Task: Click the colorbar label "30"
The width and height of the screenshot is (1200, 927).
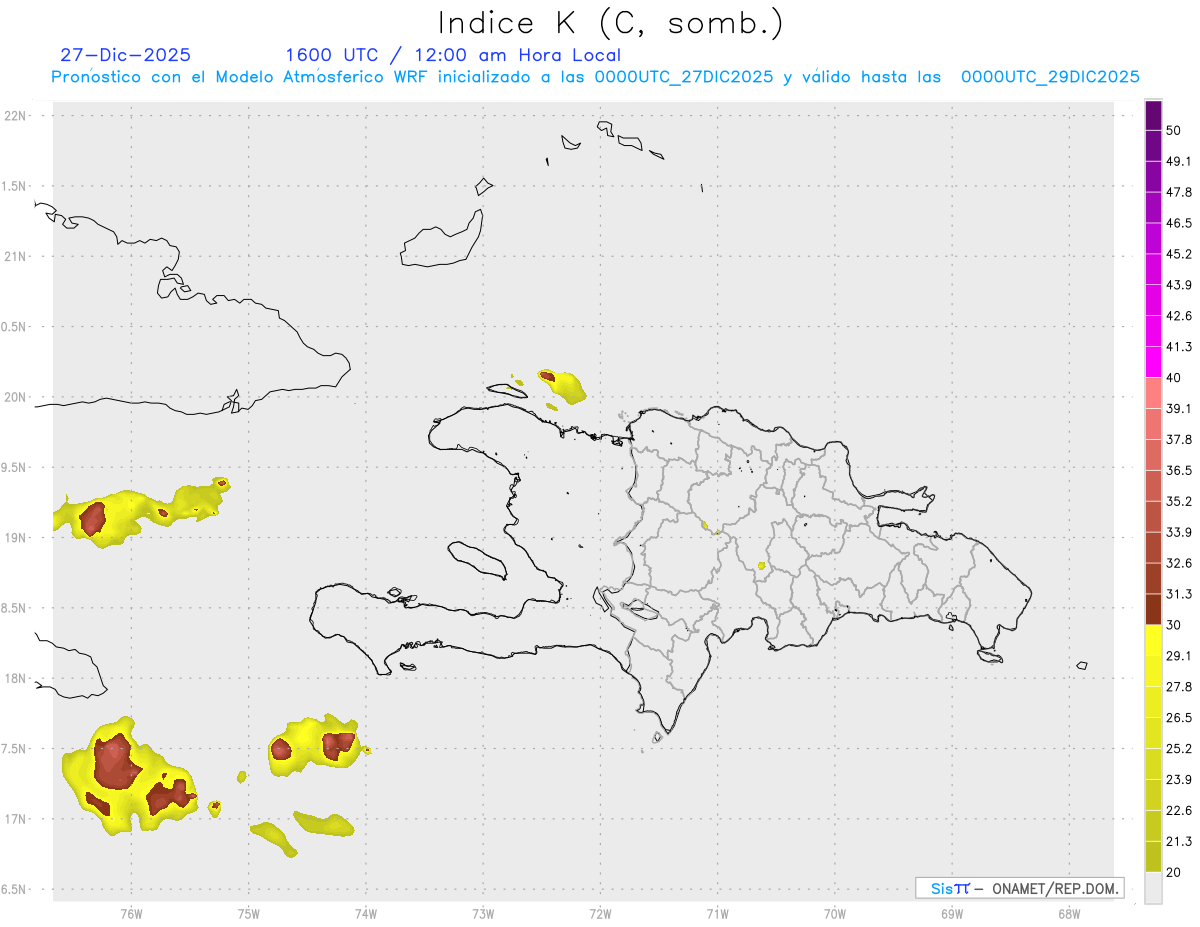Action: coord(1174,625)
